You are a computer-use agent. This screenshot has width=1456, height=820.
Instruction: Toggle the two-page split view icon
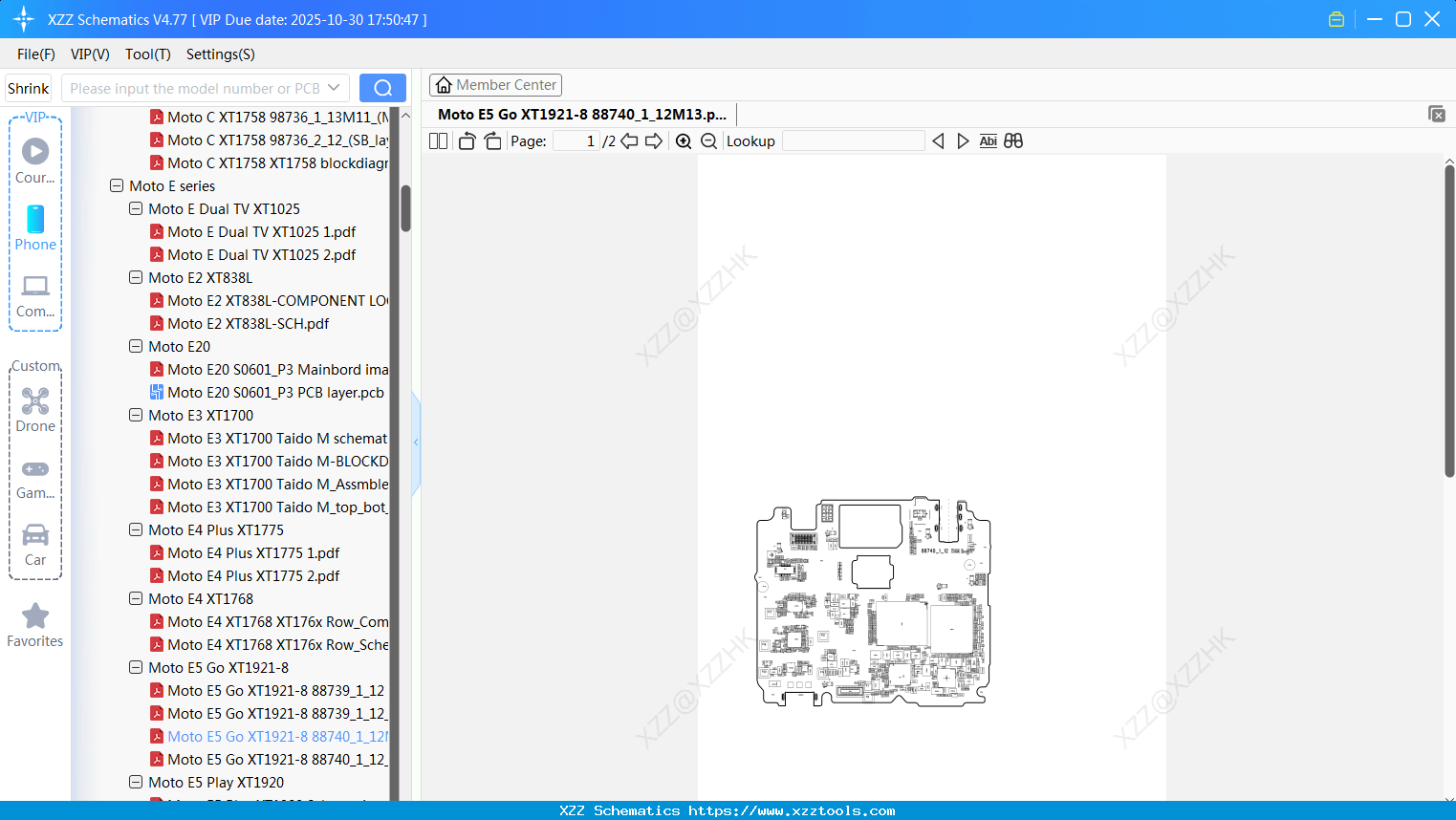[x=438, y=141]
